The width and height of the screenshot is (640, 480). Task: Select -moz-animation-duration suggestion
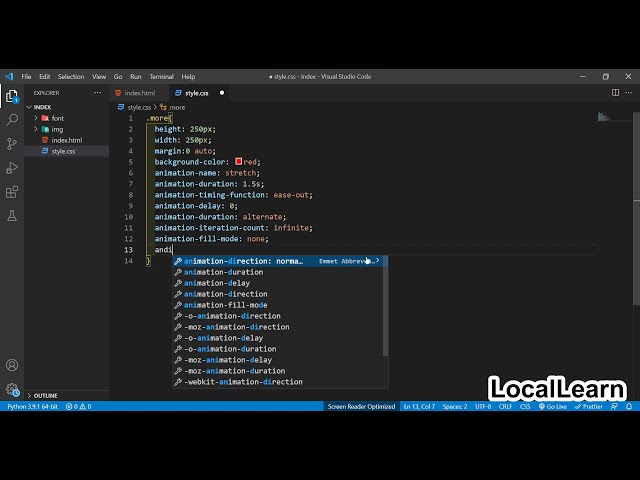(278, 371)
